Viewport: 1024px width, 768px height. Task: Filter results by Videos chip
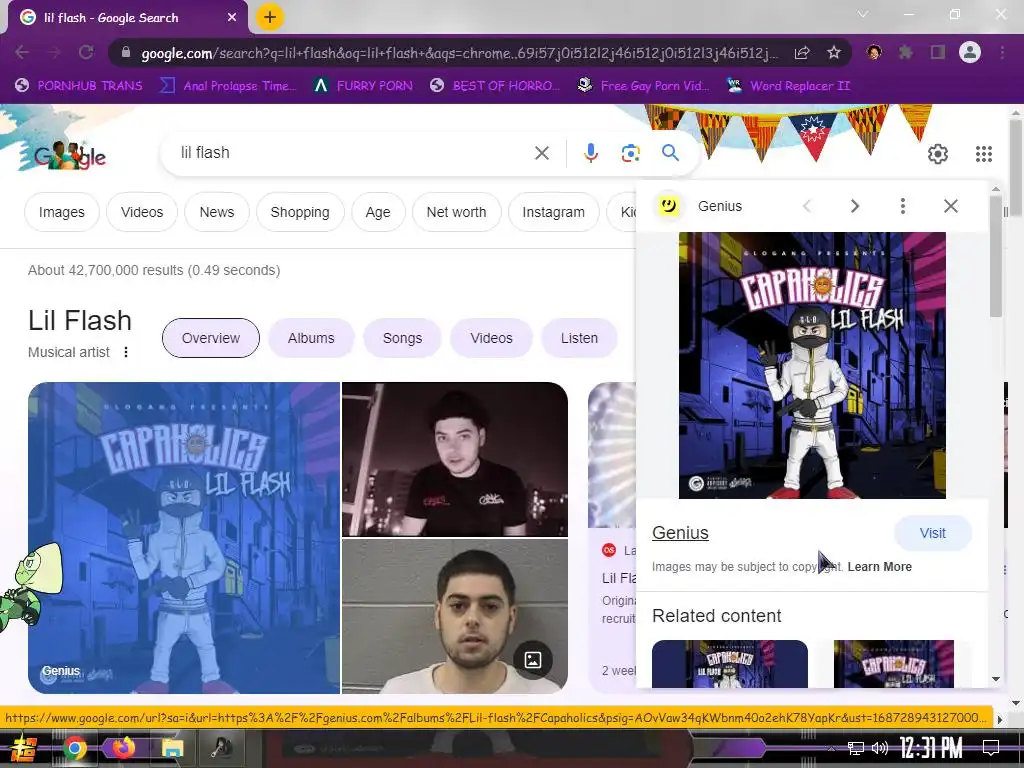(142, 212)
